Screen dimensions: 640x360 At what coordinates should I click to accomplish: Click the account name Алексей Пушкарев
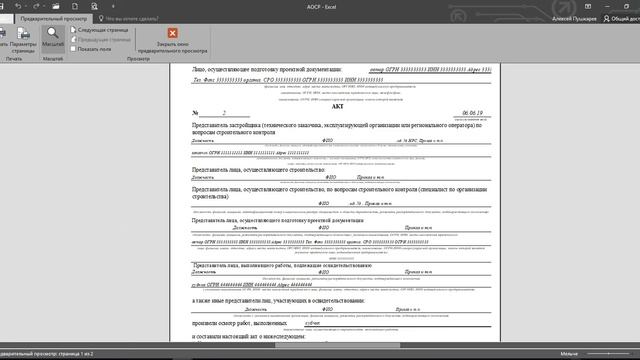point(574,19)
